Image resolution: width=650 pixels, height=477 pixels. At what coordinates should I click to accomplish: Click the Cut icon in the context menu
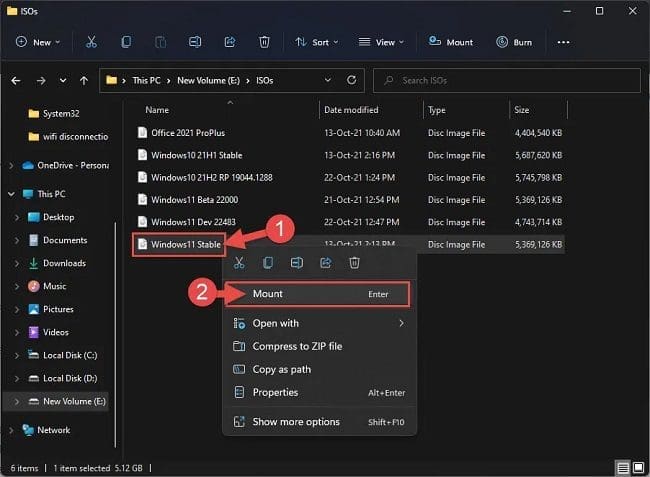[x=239, y=263]
